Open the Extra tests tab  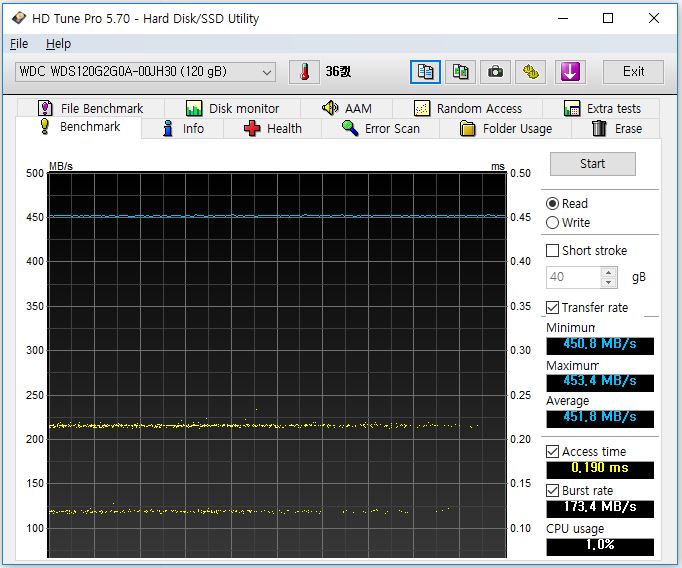602,108
